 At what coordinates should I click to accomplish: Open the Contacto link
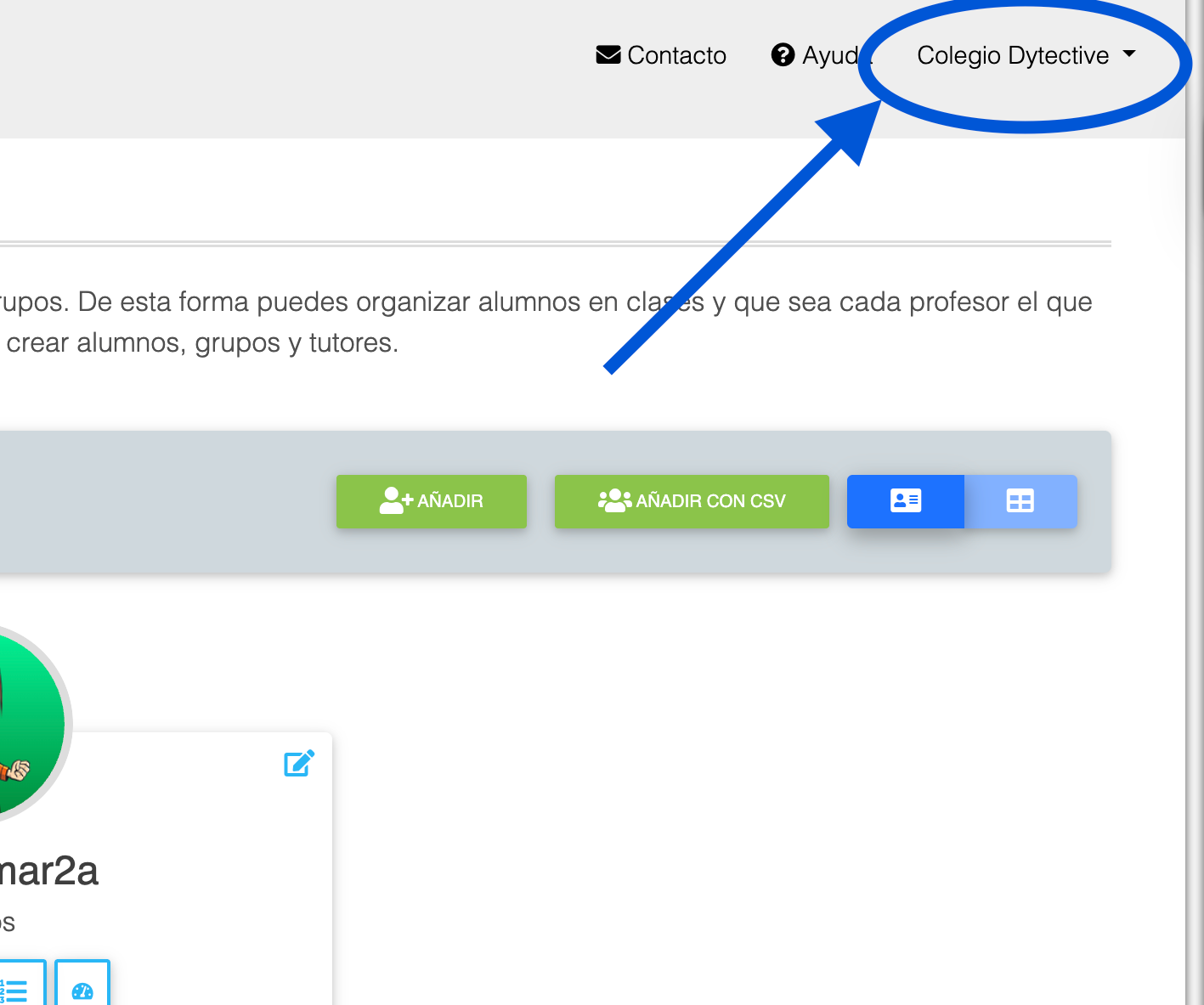[661, 55]
